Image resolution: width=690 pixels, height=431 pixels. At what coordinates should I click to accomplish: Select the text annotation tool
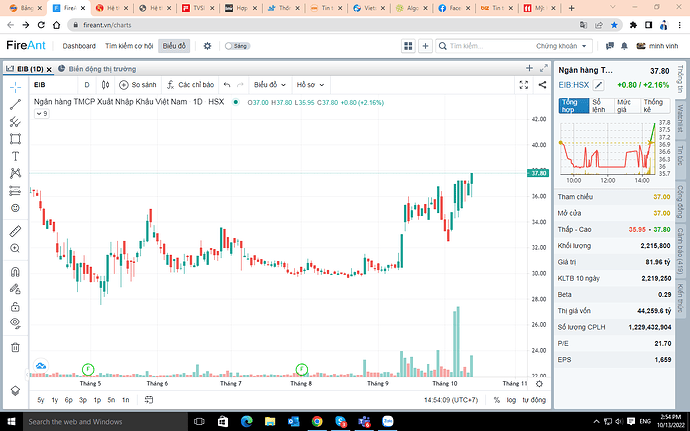15,156
